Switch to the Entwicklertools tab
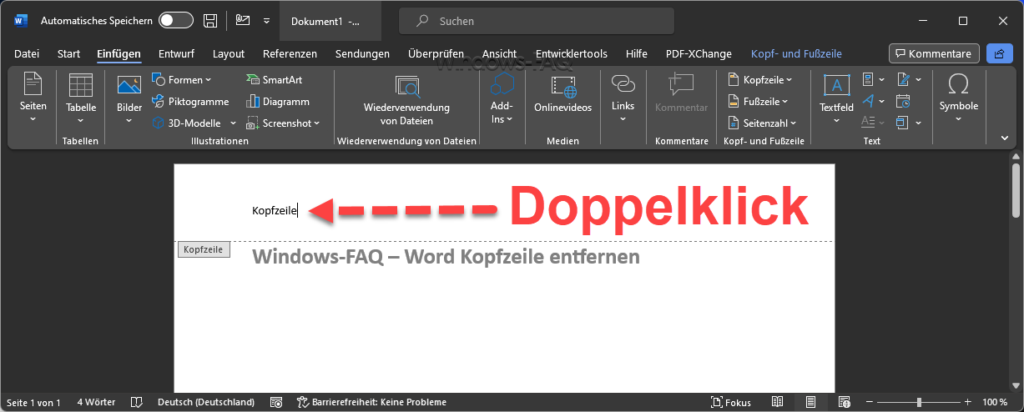The width and height of the screenshot is (1024, 412). pos(571,54)
